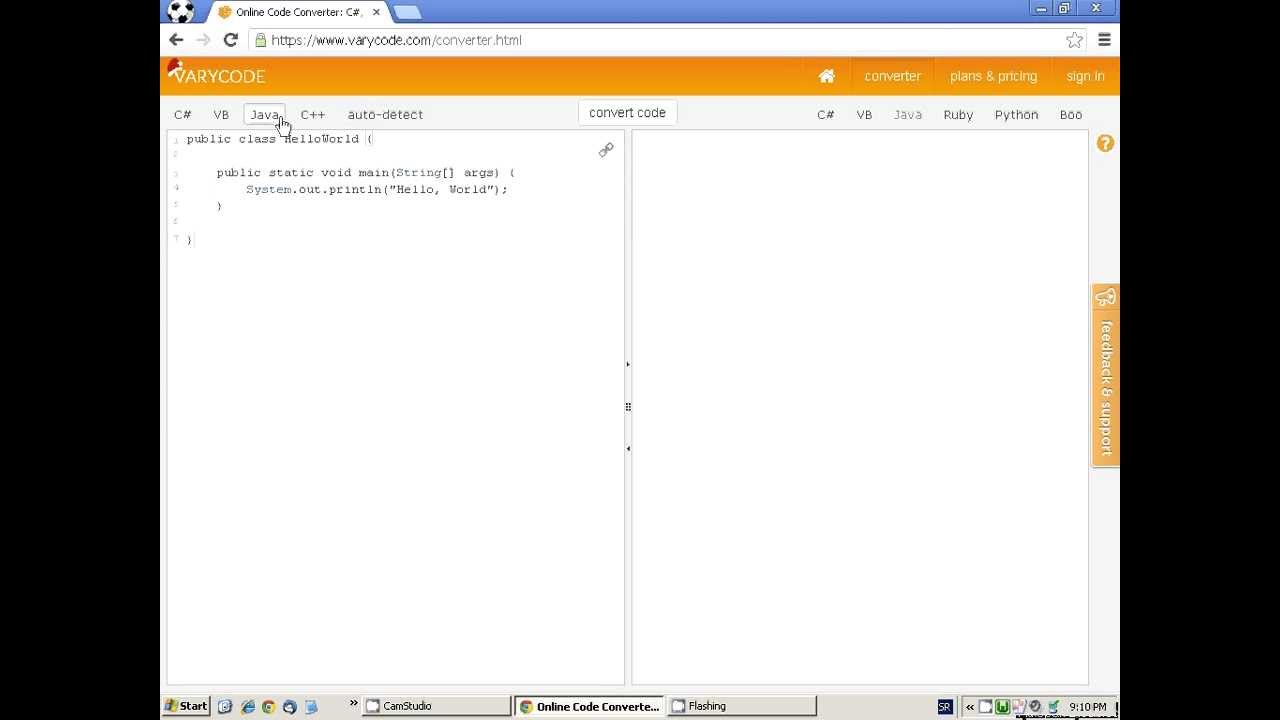The height and width of the screenshot is (720, 1280).
Task: Click the address bar URL field
Action: 660,40
